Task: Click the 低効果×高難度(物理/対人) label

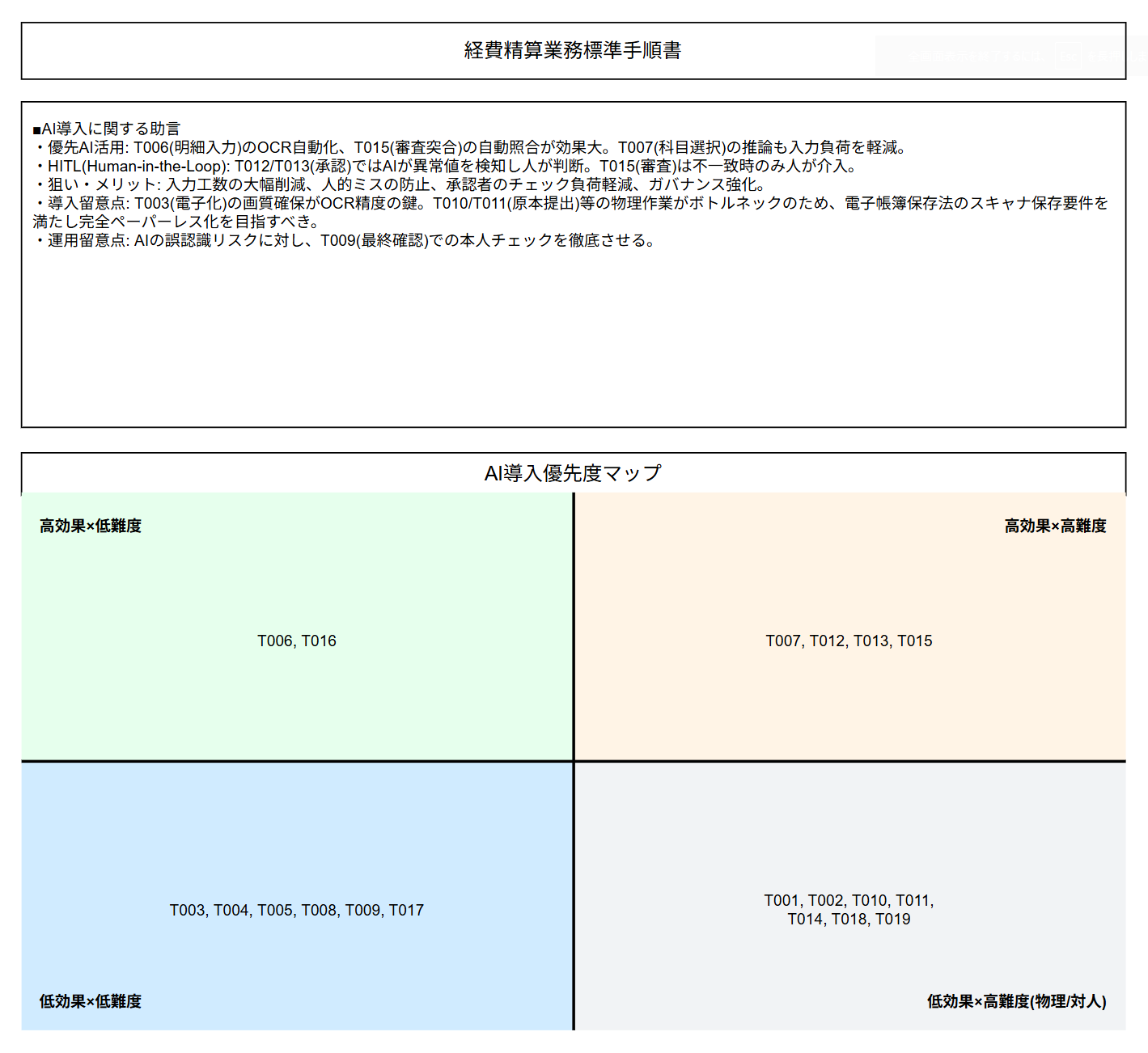Action: pyautogui.click(x=1016, y=1001)
